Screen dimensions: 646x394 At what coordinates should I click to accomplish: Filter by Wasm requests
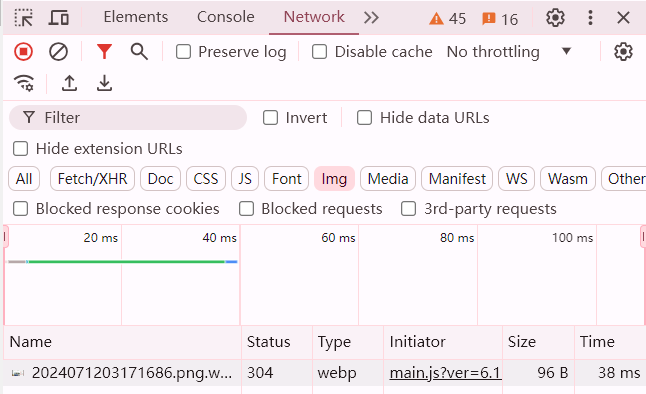568,179
